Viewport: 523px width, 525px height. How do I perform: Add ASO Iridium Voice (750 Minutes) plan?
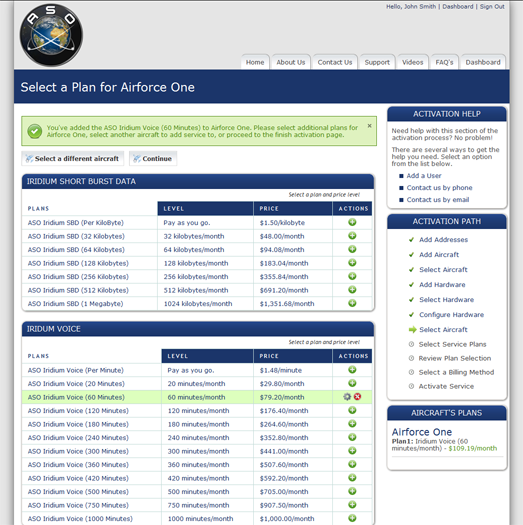pyautogui.click(x=352, y=505)
